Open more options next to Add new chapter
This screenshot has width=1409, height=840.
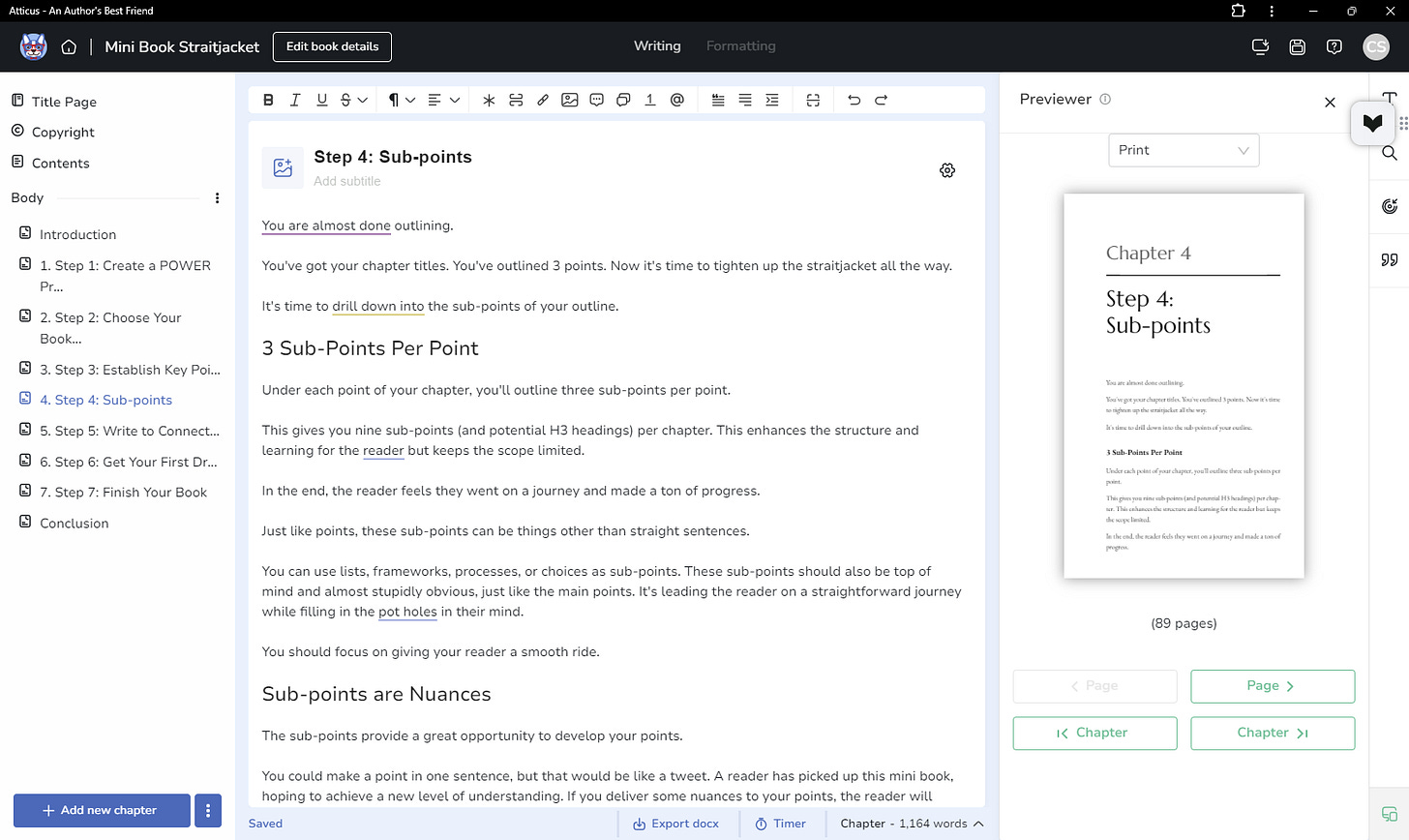208,810
